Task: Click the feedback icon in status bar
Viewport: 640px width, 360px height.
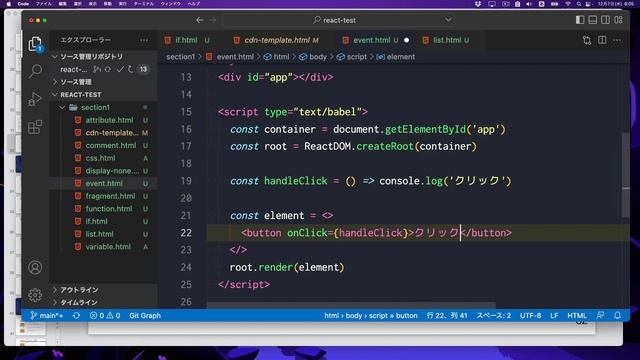Action: click(x=600, y=316)
